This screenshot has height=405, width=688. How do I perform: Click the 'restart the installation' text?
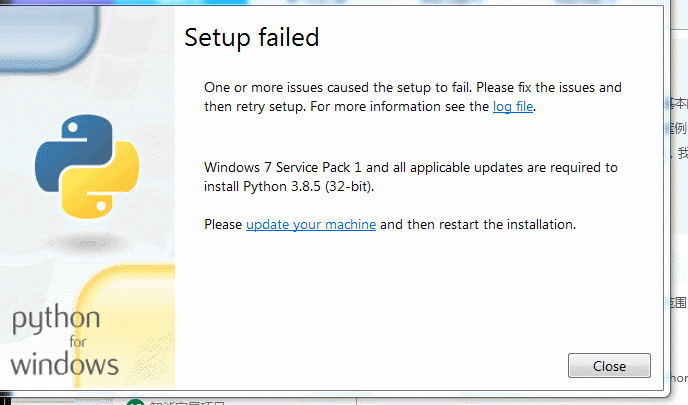point(507,225)
